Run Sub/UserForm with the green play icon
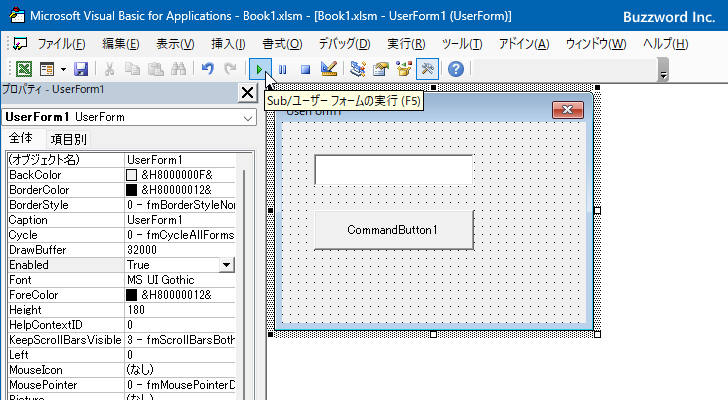This screenshot has height=400, width=728. [x=259, y=70]
